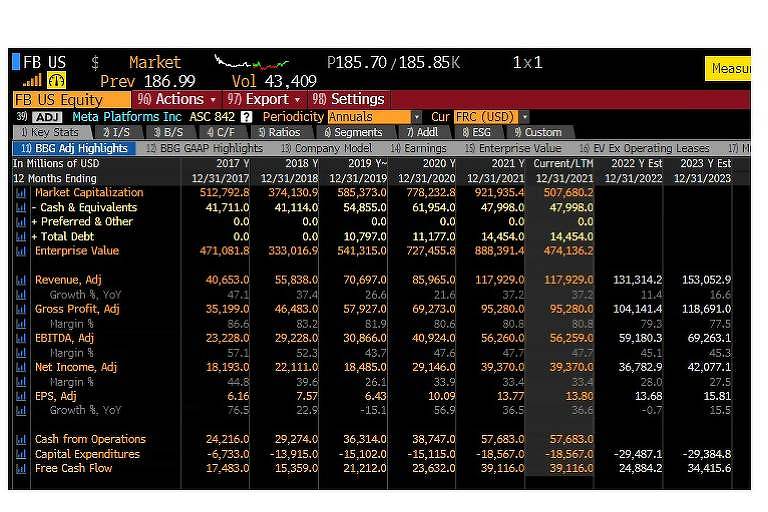Viewport: 768px width, 512px height.
Task: Click the Current/LTM column header
Action: point(563,163)
